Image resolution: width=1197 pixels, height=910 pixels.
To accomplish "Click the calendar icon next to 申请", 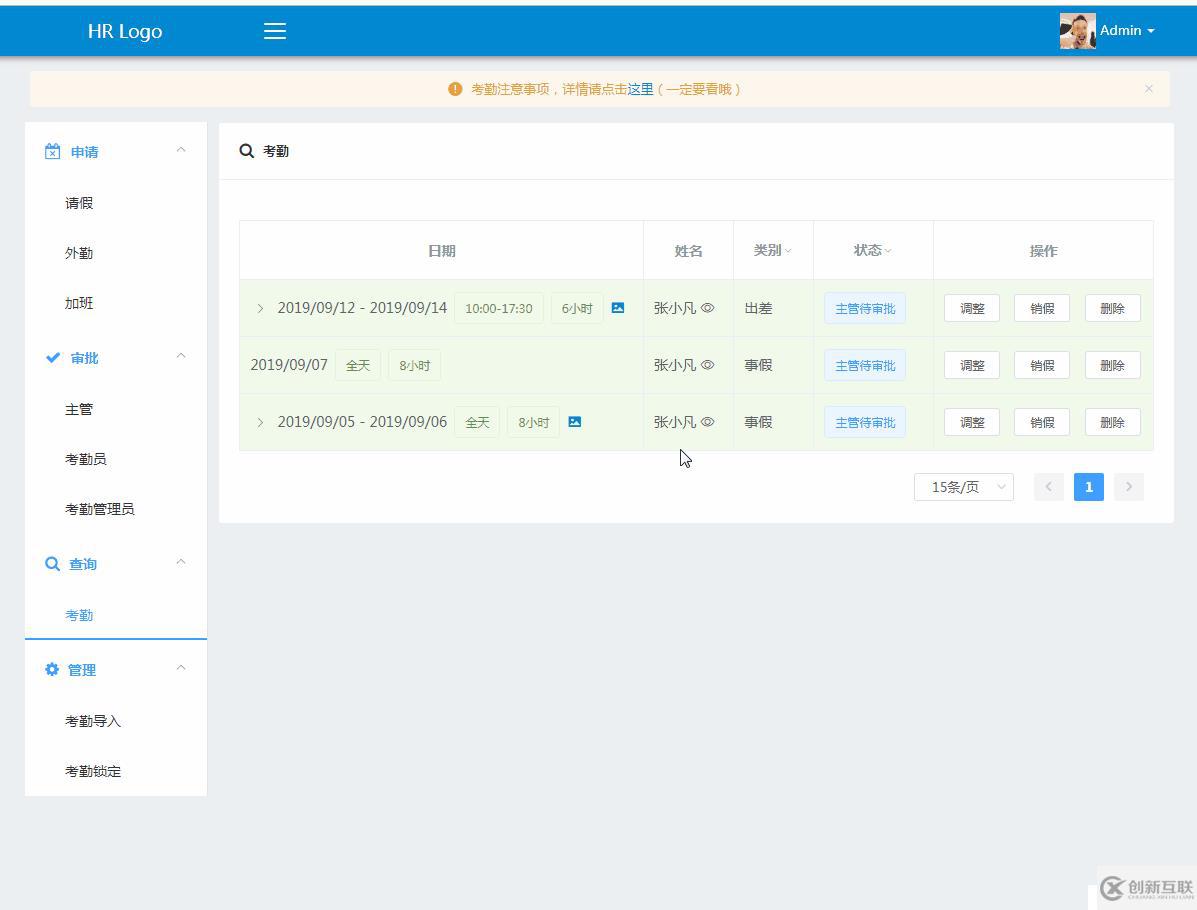I will pos(52,152).
